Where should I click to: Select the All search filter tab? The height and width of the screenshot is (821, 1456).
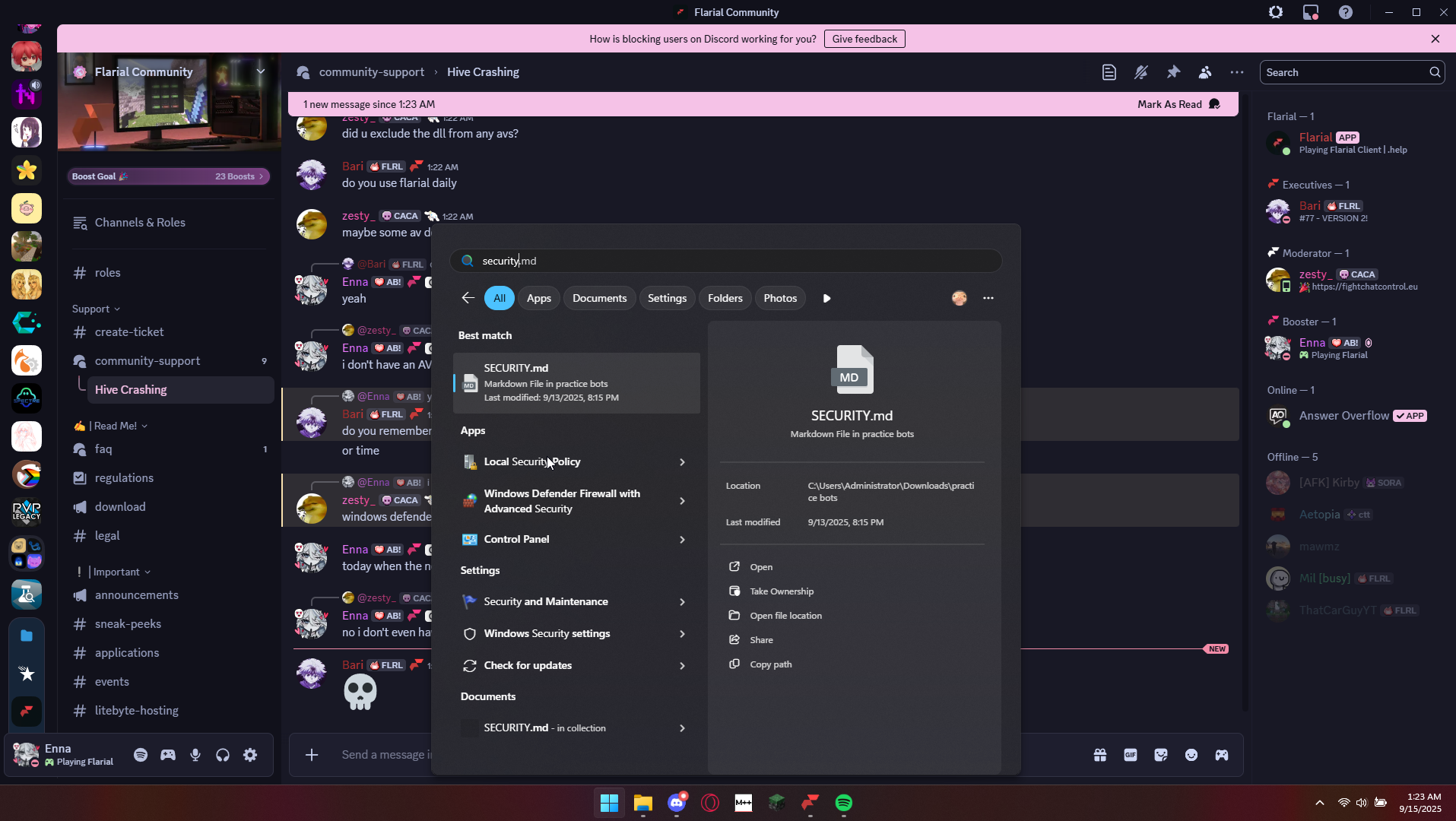(x=500, y=298)
